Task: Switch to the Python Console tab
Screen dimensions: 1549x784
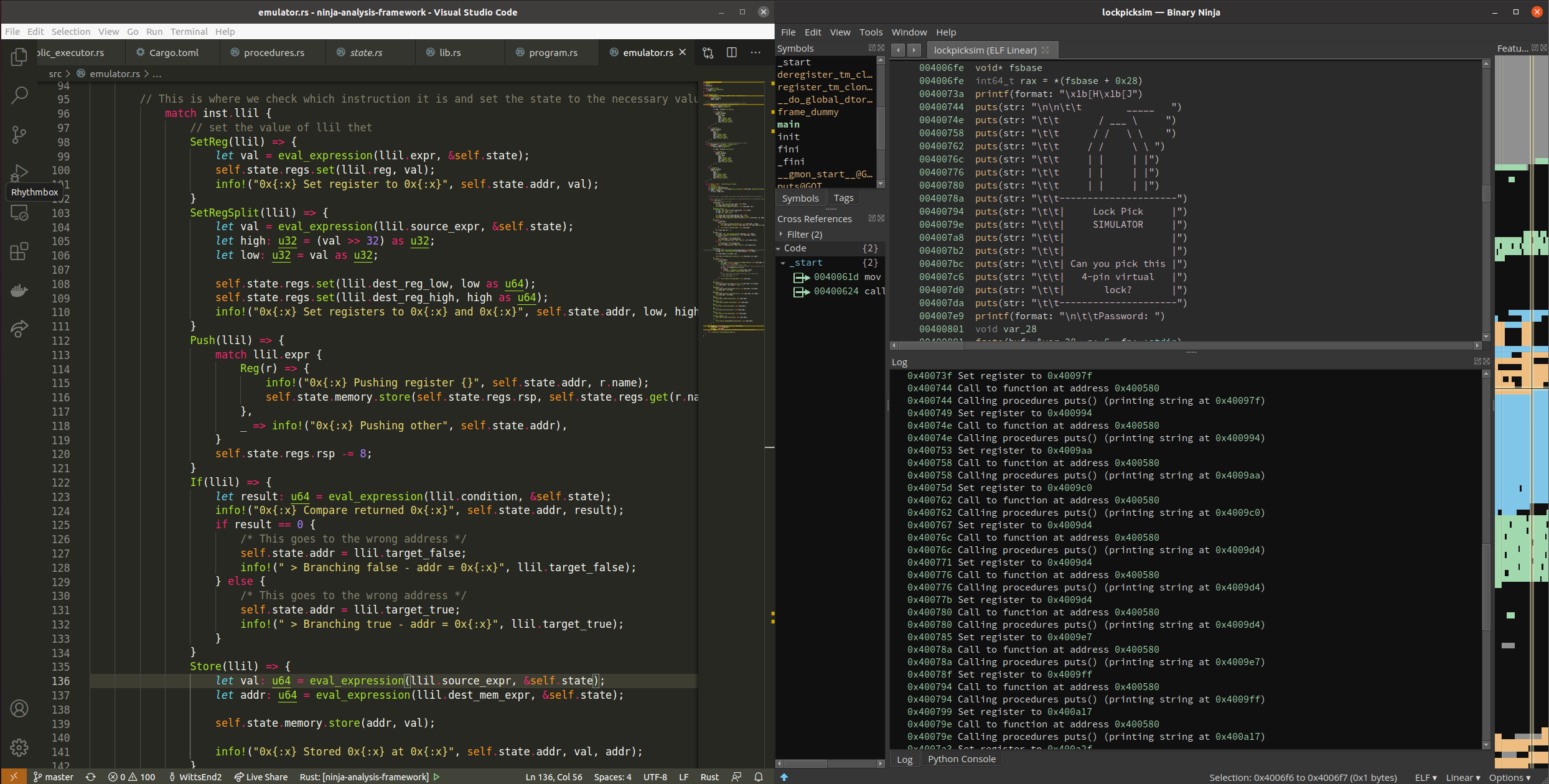Action: [961, 759]
